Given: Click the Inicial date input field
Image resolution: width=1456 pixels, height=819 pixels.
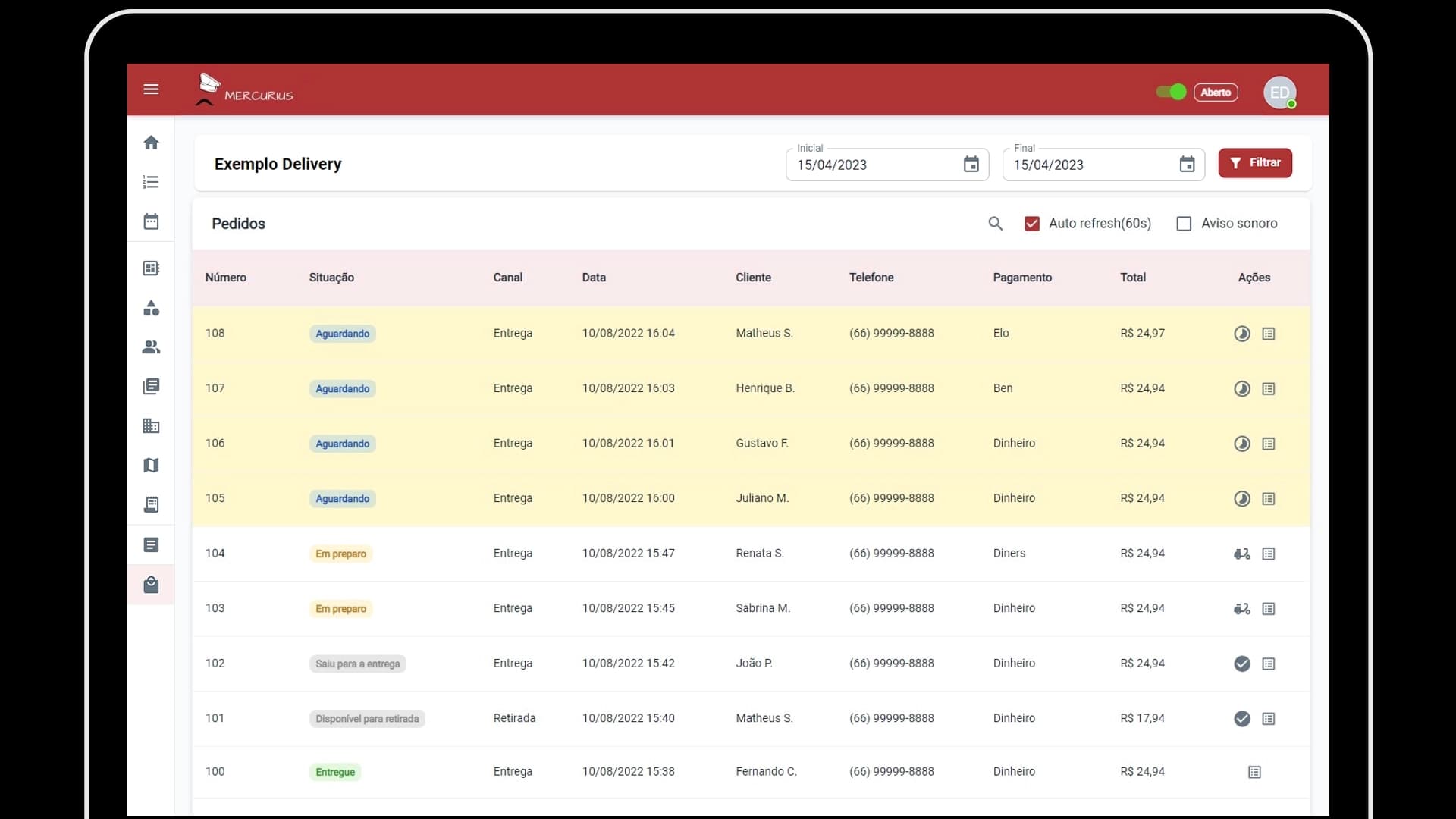Looking at the screenshot, I should 872,165.
